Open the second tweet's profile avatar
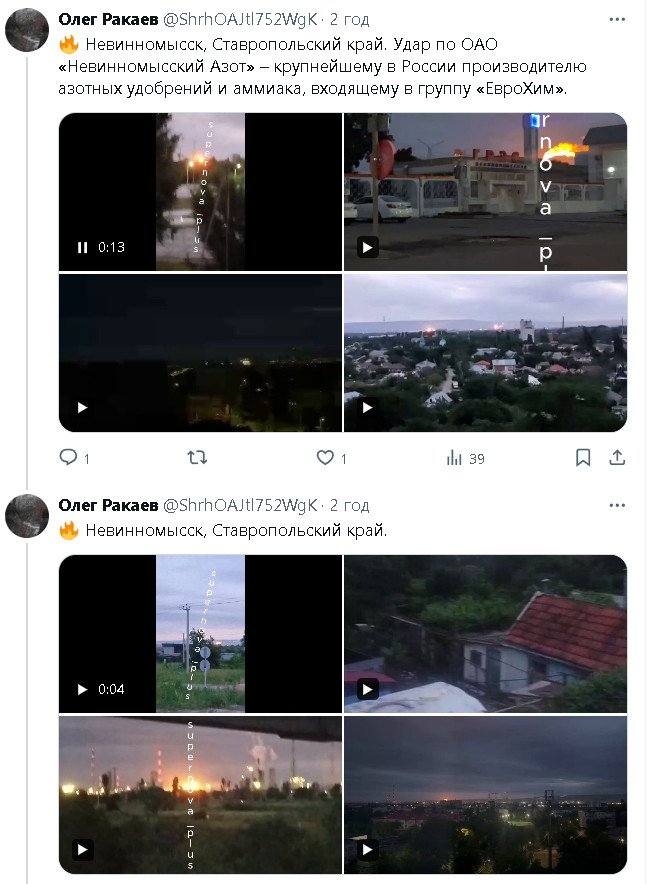 click(27, 515)
